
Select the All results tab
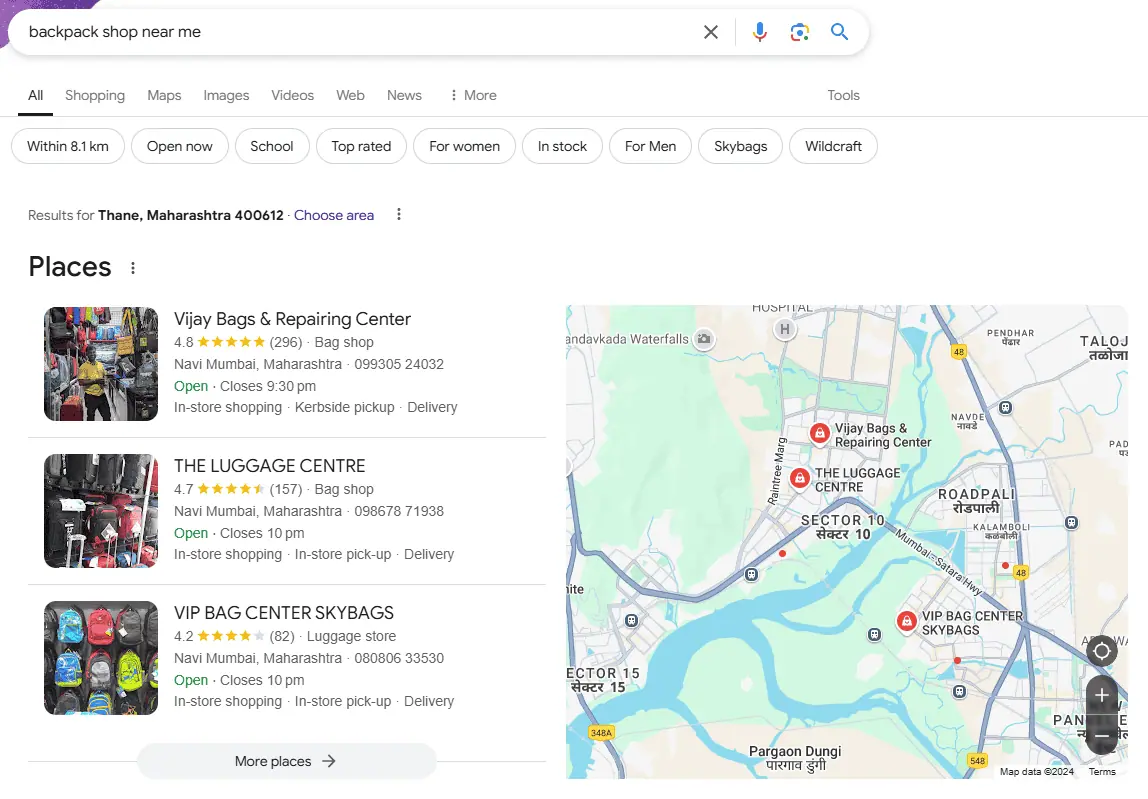tap(35, 95)
